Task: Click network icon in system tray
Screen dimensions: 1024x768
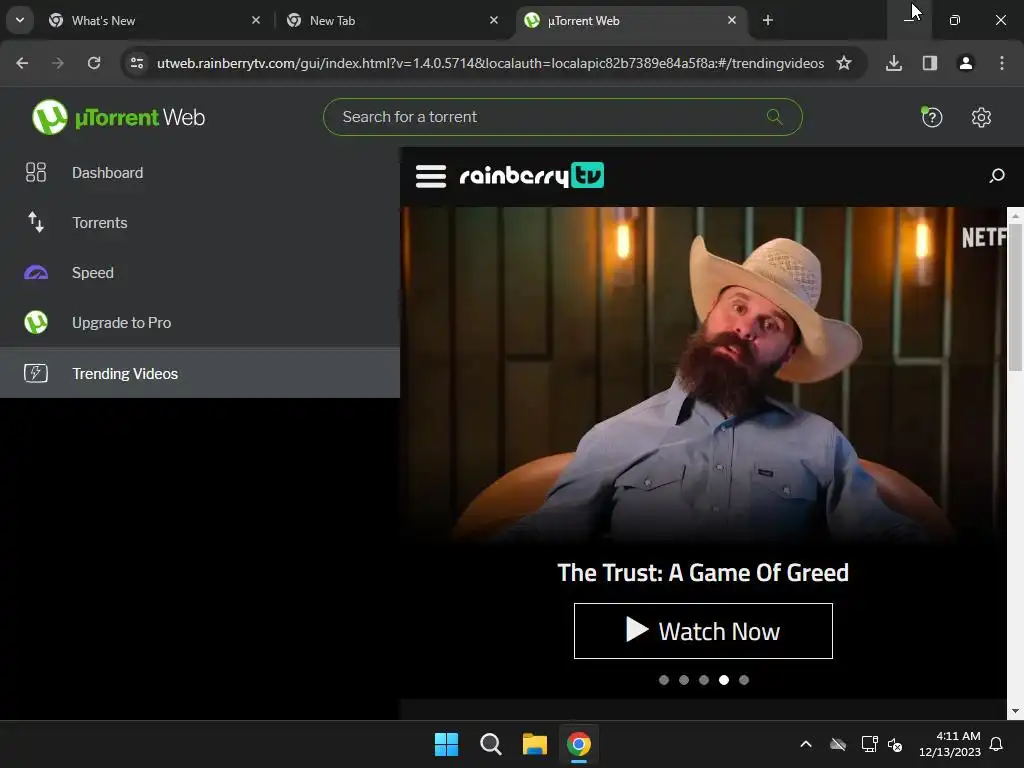Action: [x=869, y=744]
